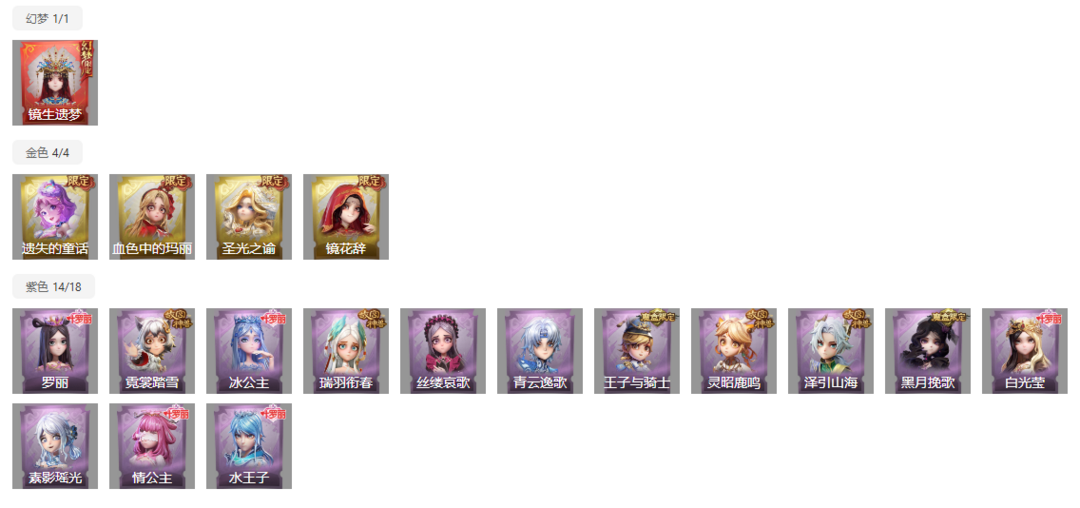1080x508 pixels.
Task: Select the 王子与骑士 skin card
Action: [x=637, y=351]
